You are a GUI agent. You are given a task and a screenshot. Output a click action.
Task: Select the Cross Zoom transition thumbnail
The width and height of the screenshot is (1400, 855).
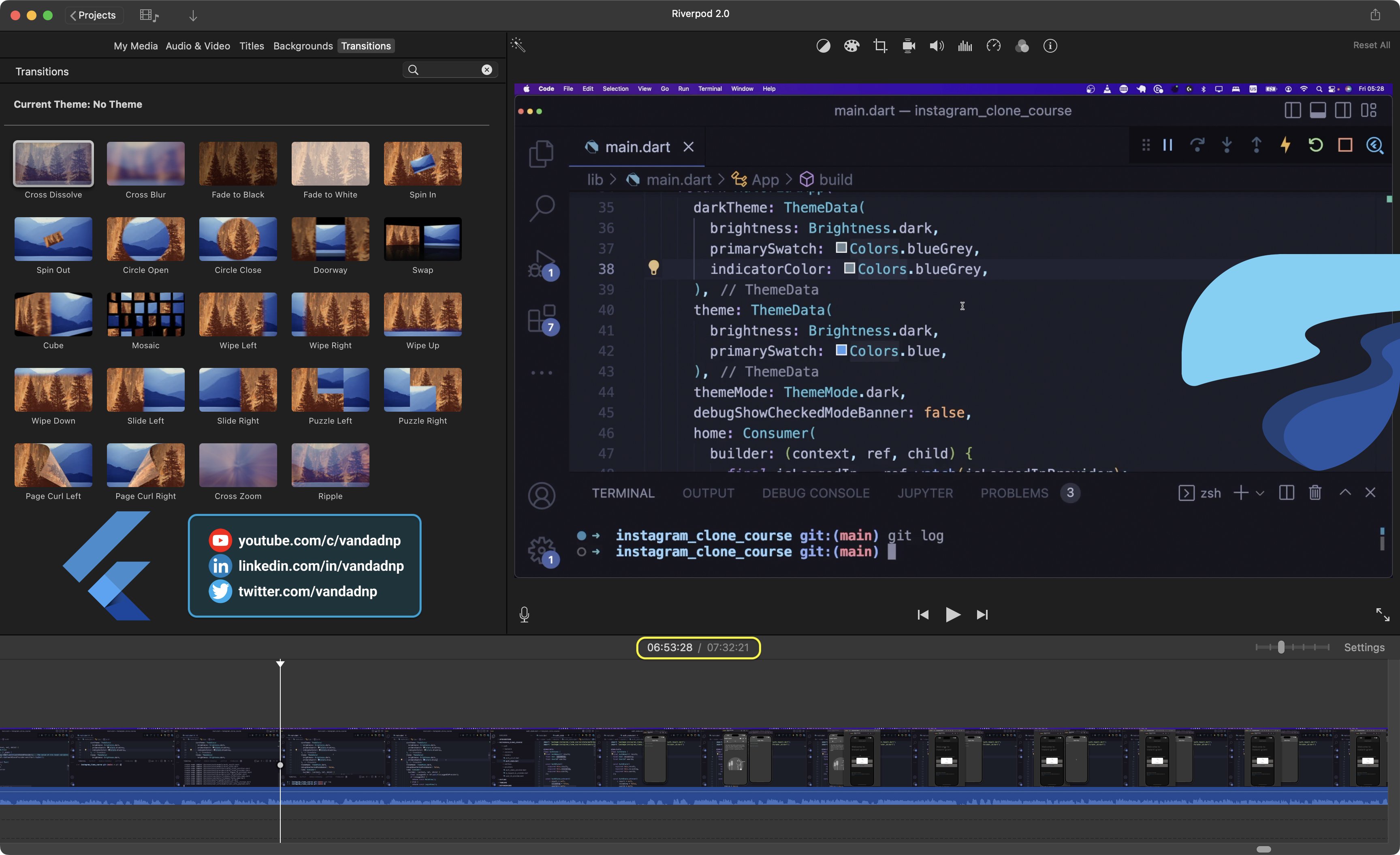[237, 466]
